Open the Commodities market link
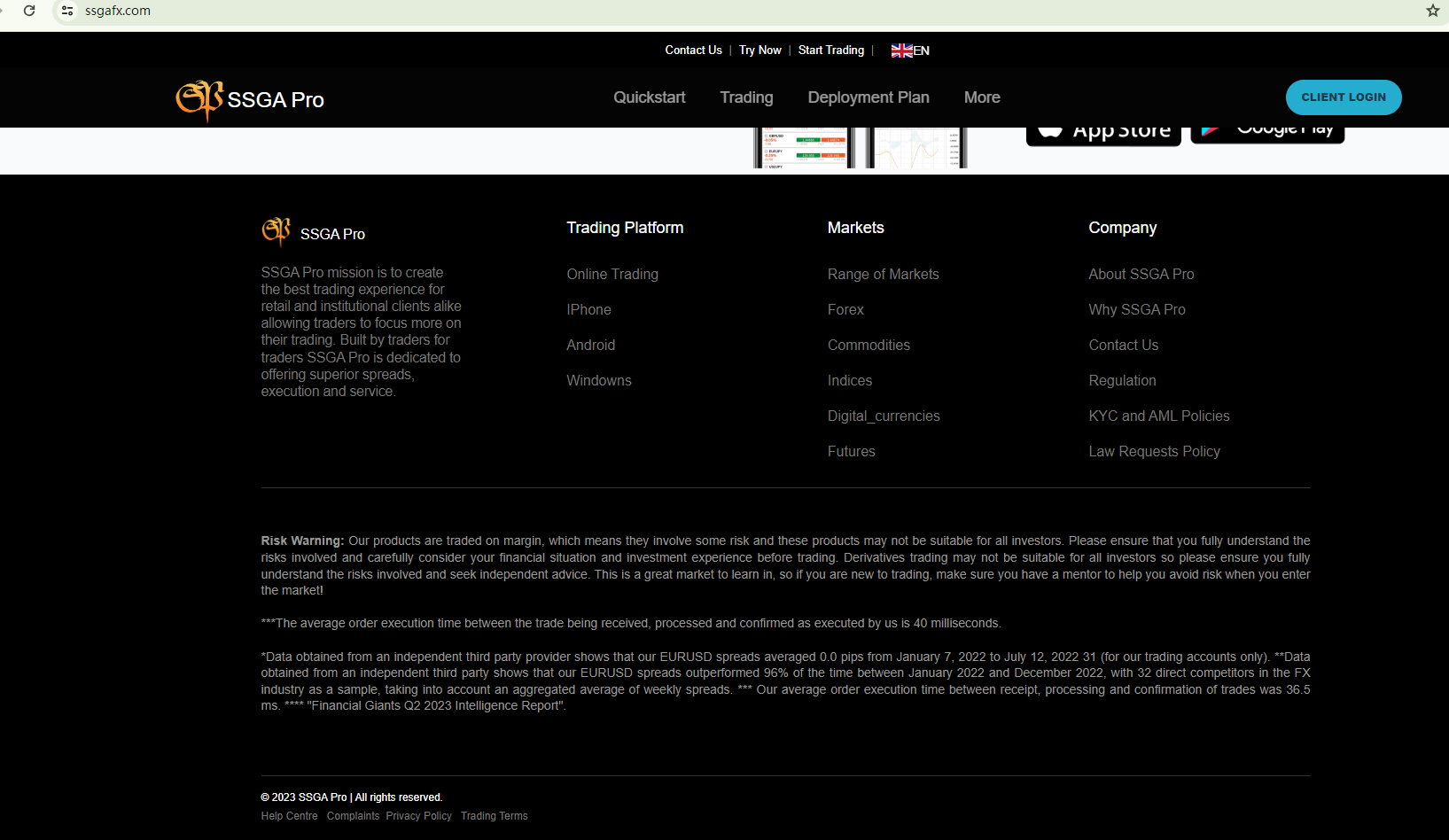1449x840 pixels. [869, 346]
